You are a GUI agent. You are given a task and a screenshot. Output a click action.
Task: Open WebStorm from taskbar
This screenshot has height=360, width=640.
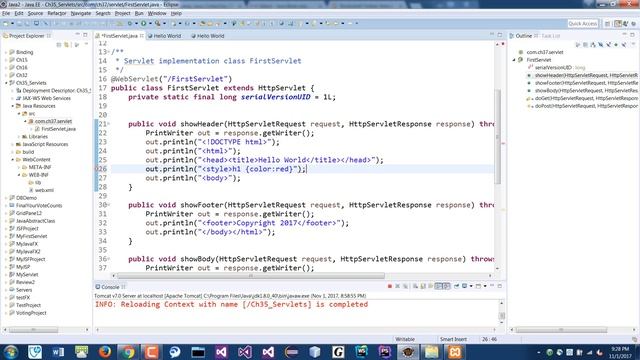[x=361, y=352]
